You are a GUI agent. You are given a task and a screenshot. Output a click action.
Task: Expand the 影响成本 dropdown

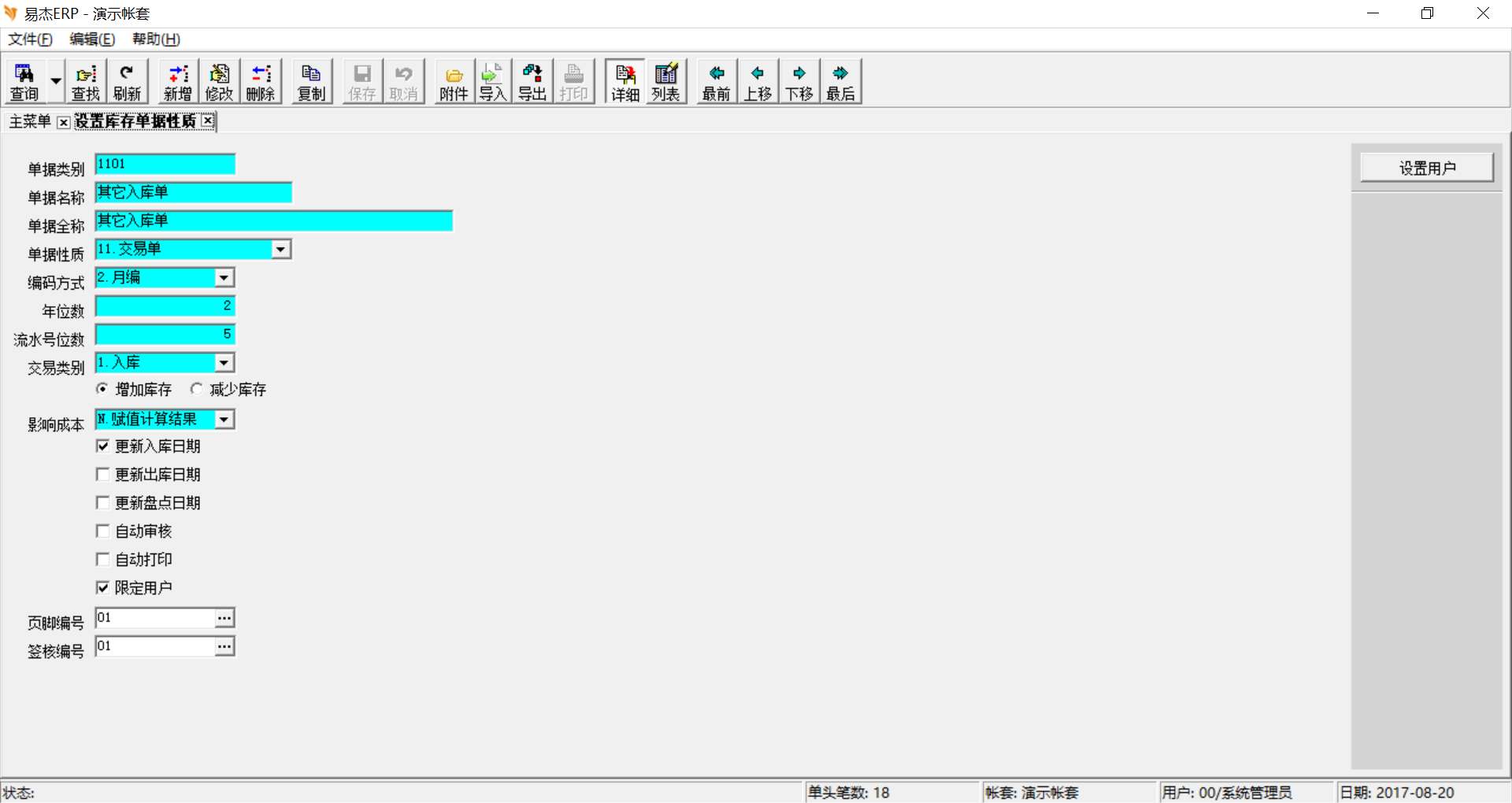click(x=224, y=420)
